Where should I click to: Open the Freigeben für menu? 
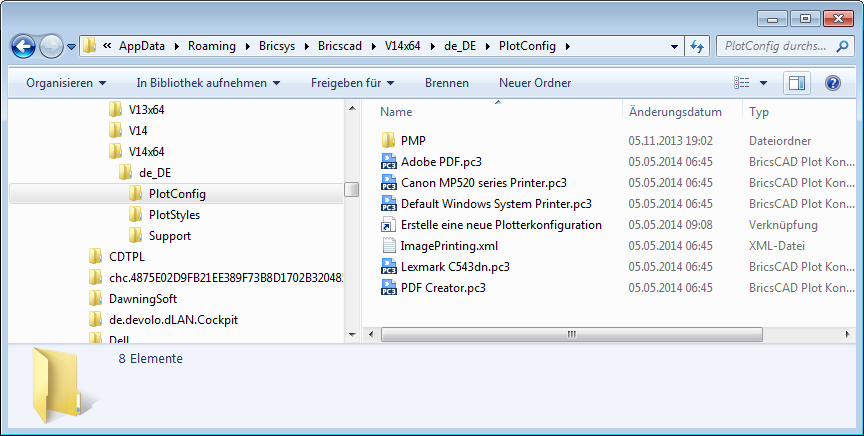pos(352,83)
